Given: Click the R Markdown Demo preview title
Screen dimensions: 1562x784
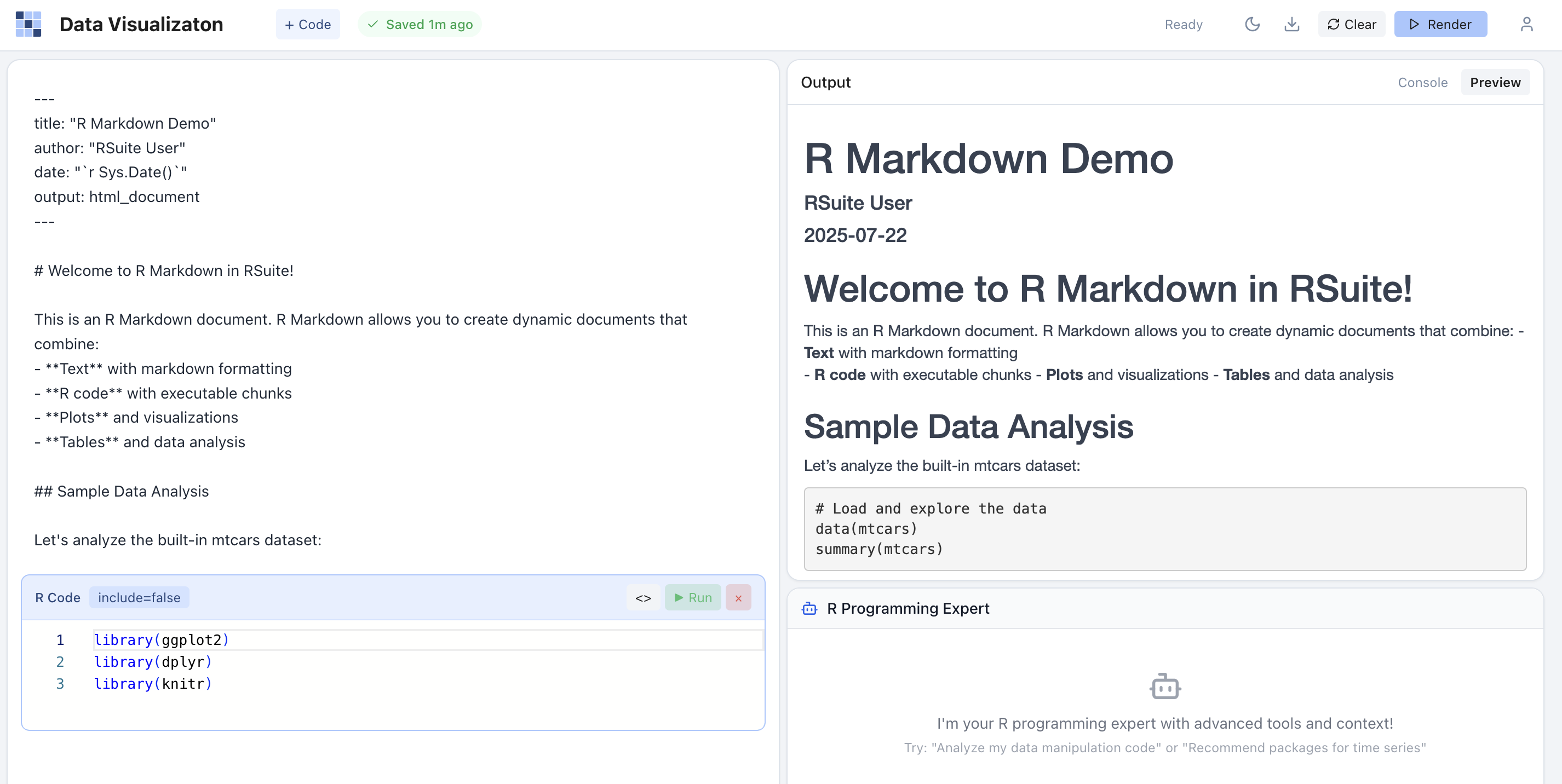Looking at the screenshot, I should click(x=989, y=158).
